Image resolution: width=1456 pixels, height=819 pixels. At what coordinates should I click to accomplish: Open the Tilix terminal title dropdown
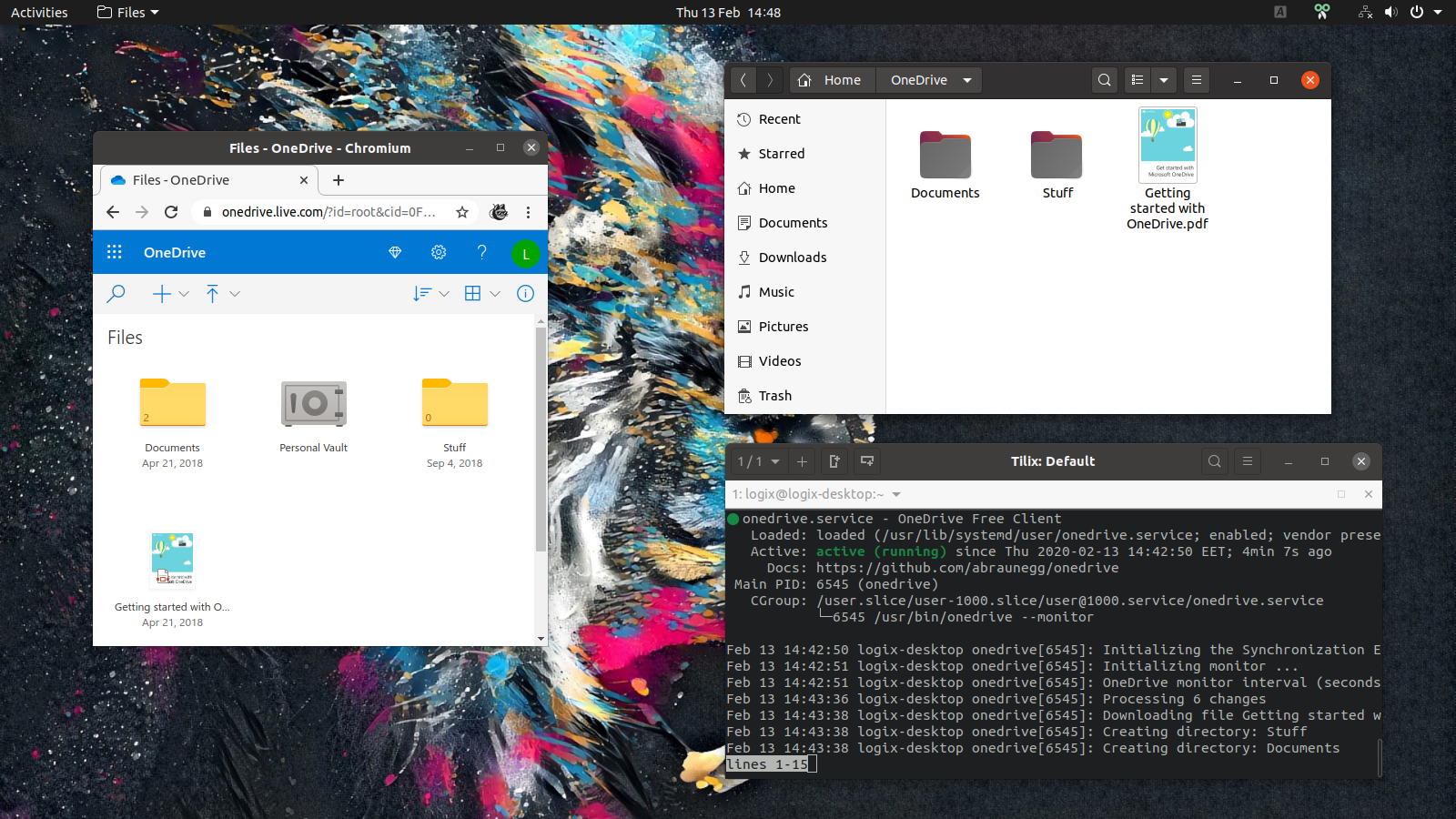(x=896, y=494)
